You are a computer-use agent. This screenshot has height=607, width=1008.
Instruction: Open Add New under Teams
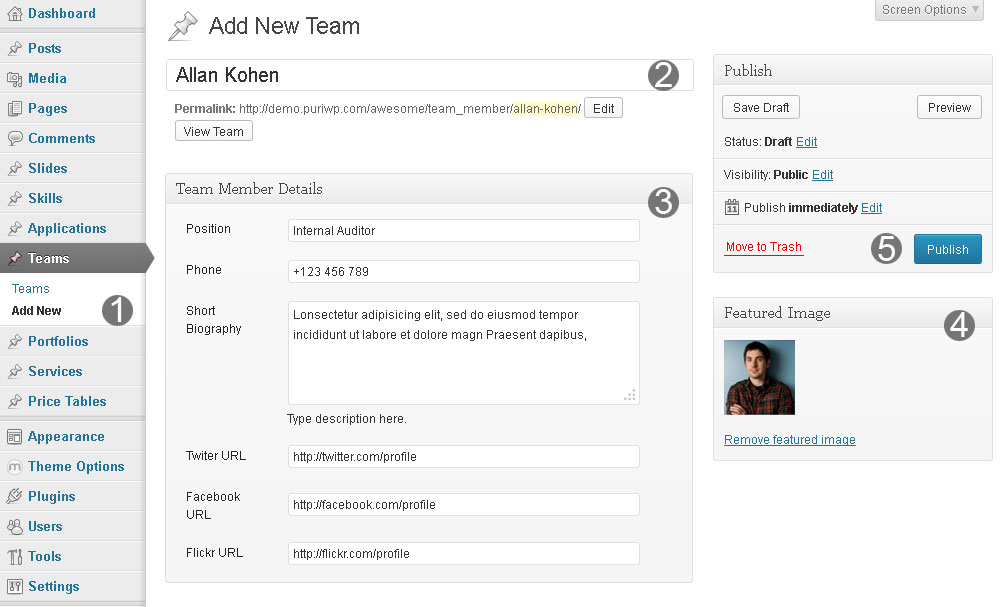[x=35, y=311]
